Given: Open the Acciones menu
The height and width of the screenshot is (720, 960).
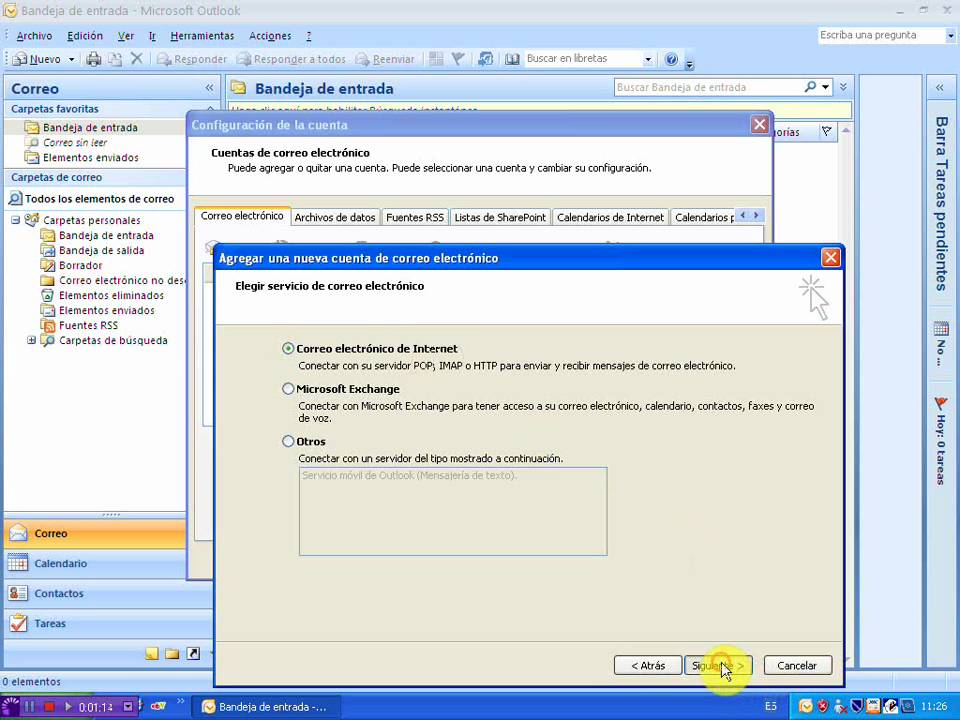Looking at the screenshot, I should [270, 36].
